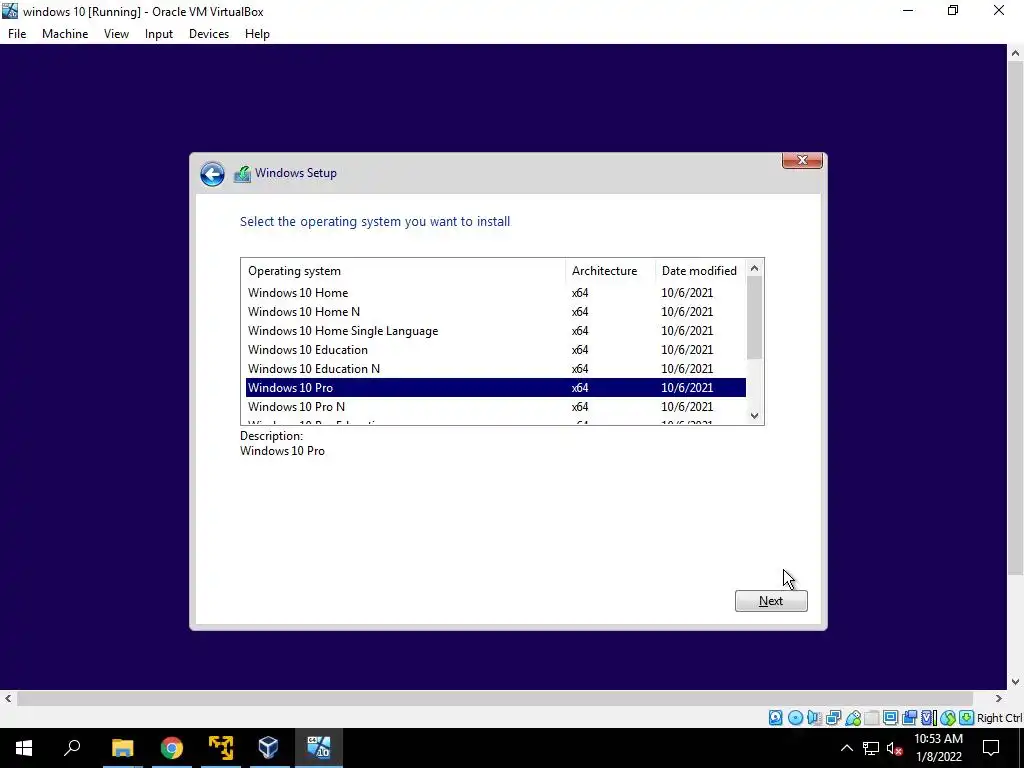This screenshot has height=768, width=1024.
Task: Open taskbar search magnifier
Action: point(72,747)
